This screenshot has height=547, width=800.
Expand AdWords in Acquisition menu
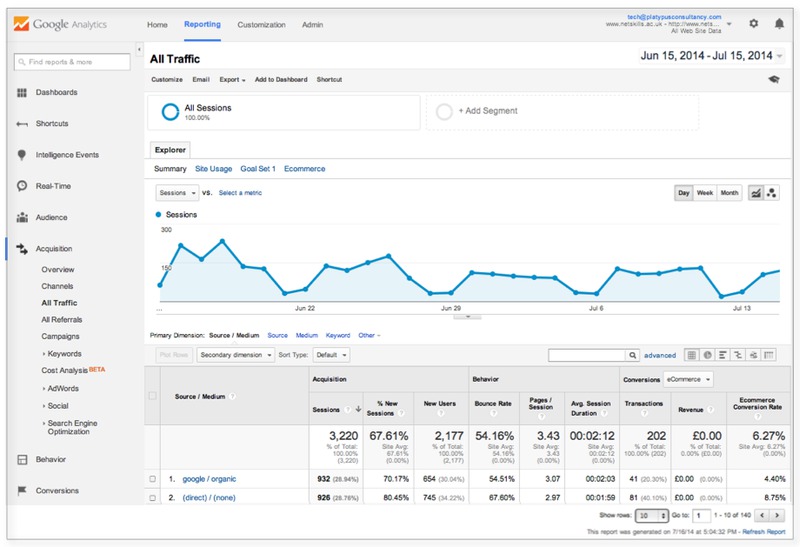[61, 388]
